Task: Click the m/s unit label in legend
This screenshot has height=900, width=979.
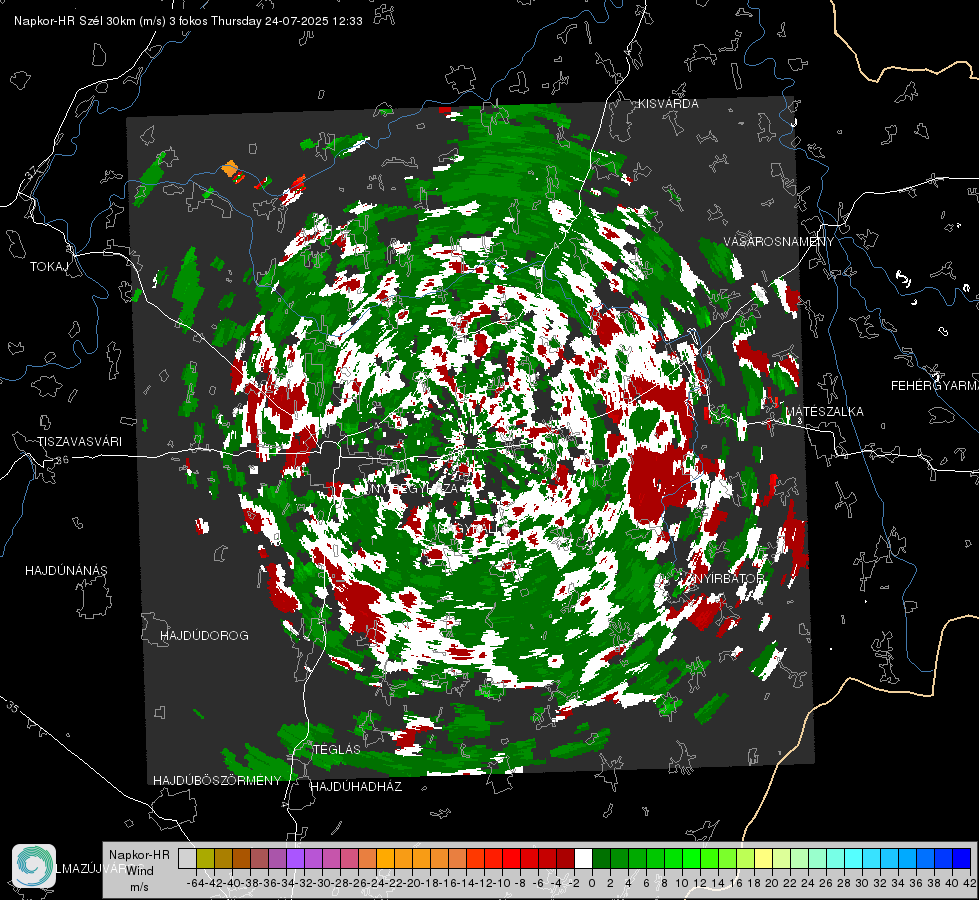Action: 139,887
